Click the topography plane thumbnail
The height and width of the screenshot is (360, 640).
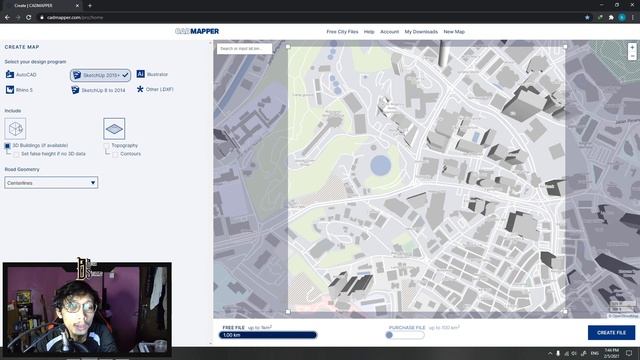[x=114, y=129]
